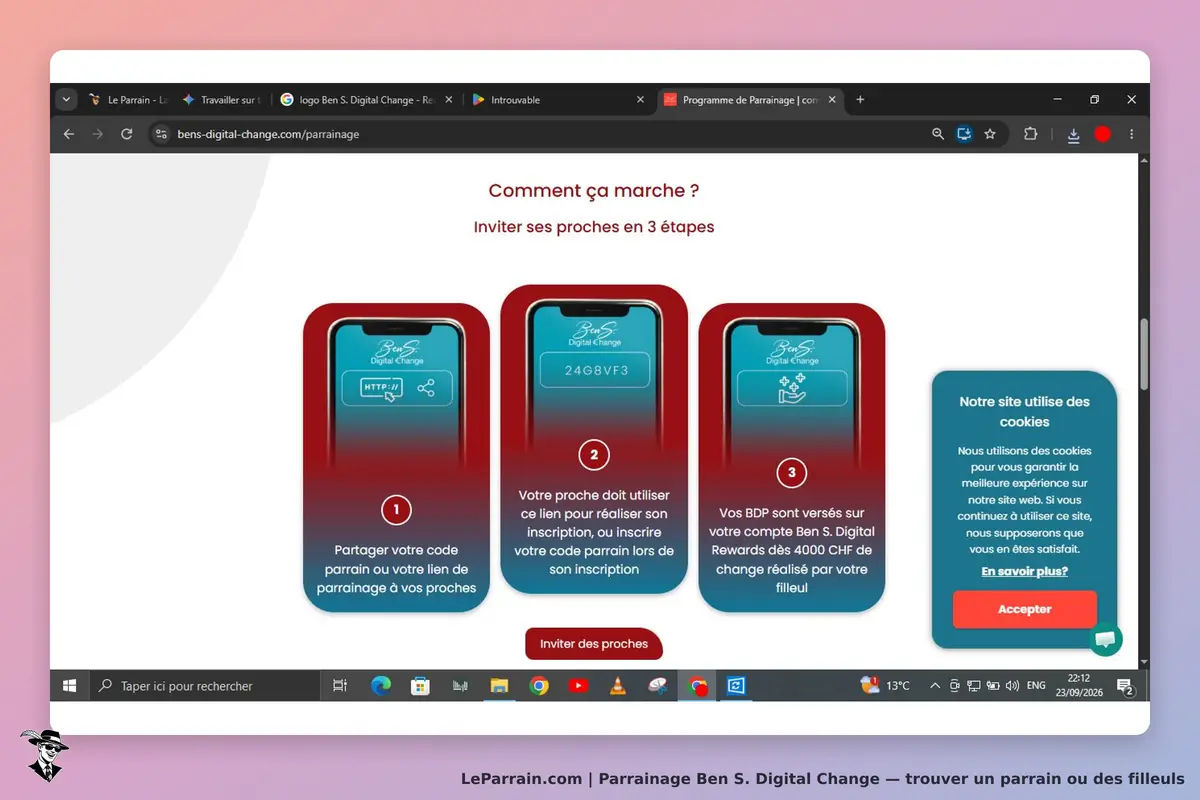Screen dimensions: 1200x800
Task: Open the tab search dropdown arrow
Action: [x=66, y=100]
